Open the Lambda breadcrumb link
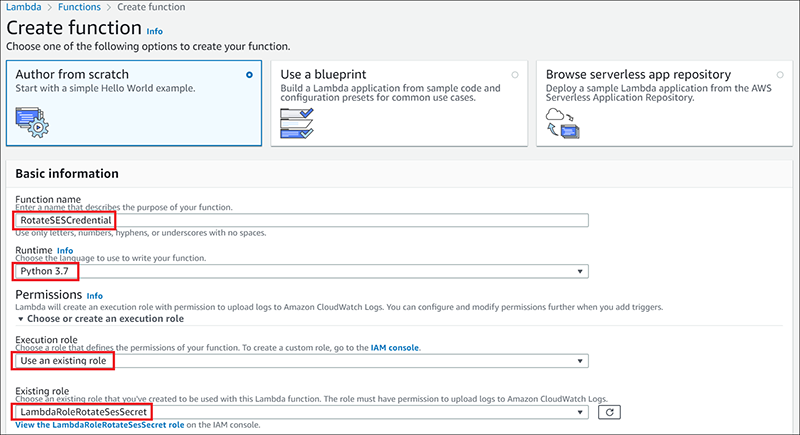The width and height of the screenshot is (800, 435). [23, 7]
